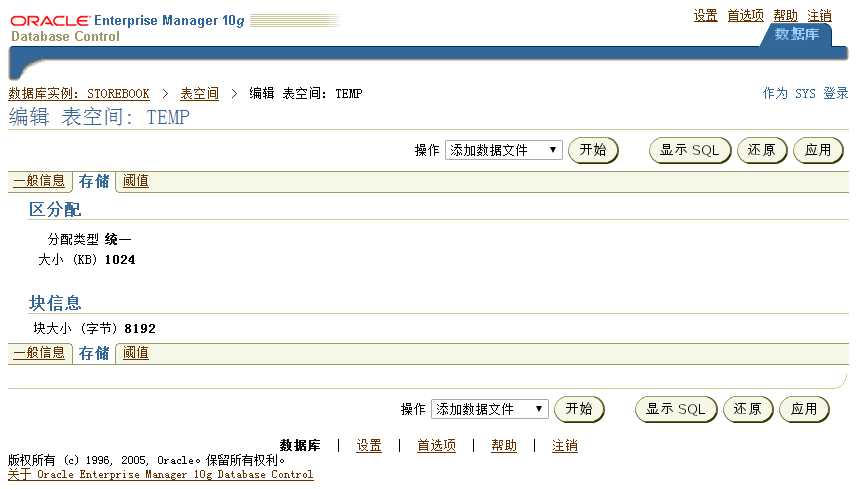Click bottom 应用 button
This screenshot has height=489, width=857.
point(803,409)
